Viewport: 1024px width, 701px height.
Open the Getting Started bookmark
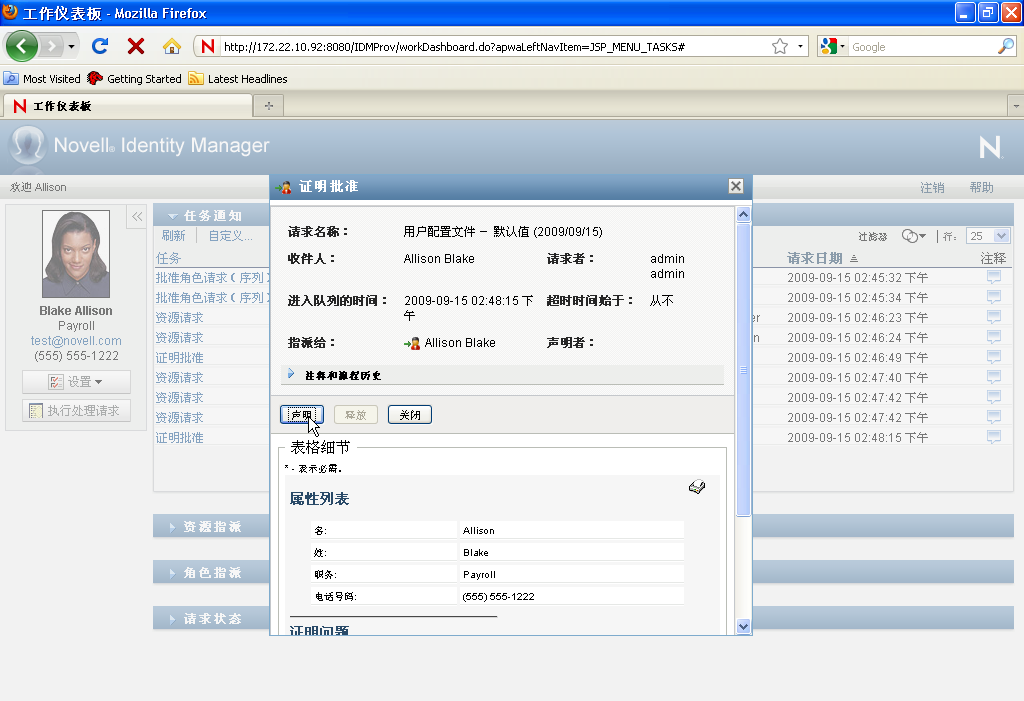pos(135,79)
